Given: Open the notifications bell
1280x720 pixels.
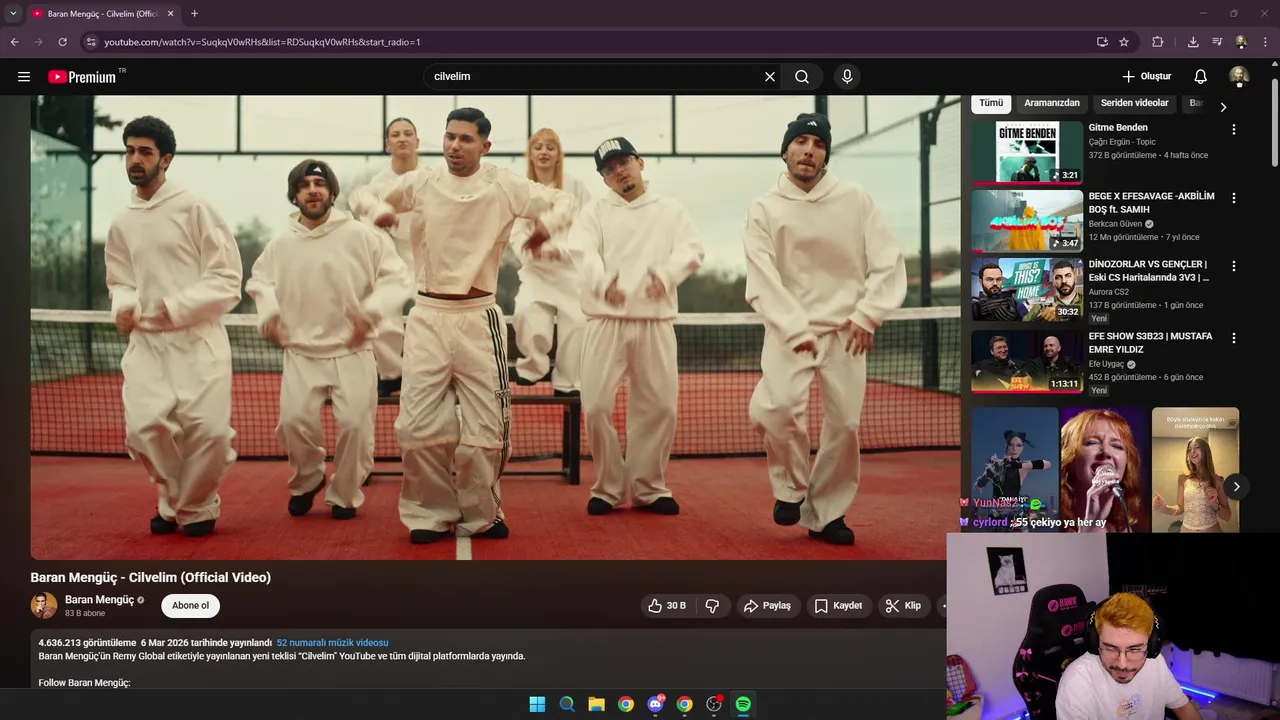Looking at the screenshot, I should (x=1201, y=76).
